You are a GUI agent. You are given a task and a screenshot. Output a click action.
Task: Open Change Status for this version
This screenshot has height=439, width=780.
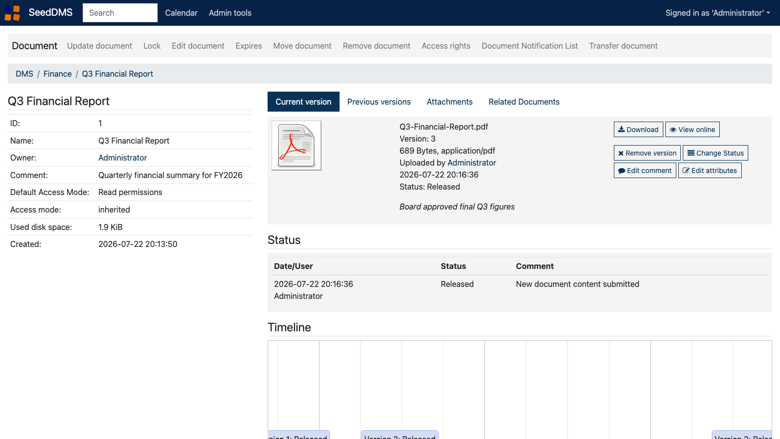pos(715,153)
